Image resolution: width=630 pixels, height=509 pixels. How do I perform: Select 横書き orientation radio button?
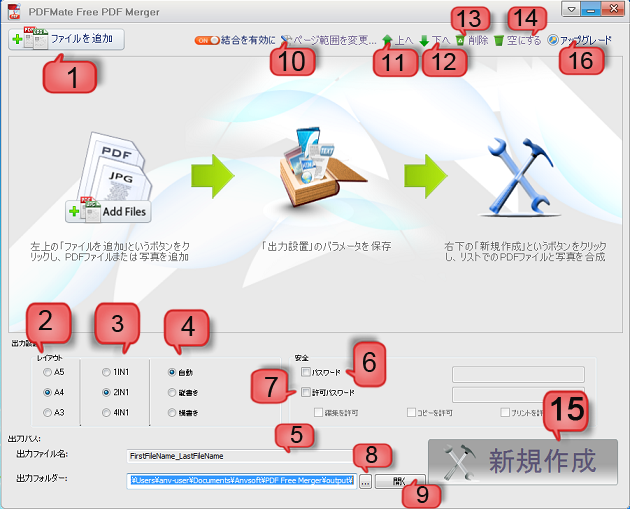tap(172, 412)
